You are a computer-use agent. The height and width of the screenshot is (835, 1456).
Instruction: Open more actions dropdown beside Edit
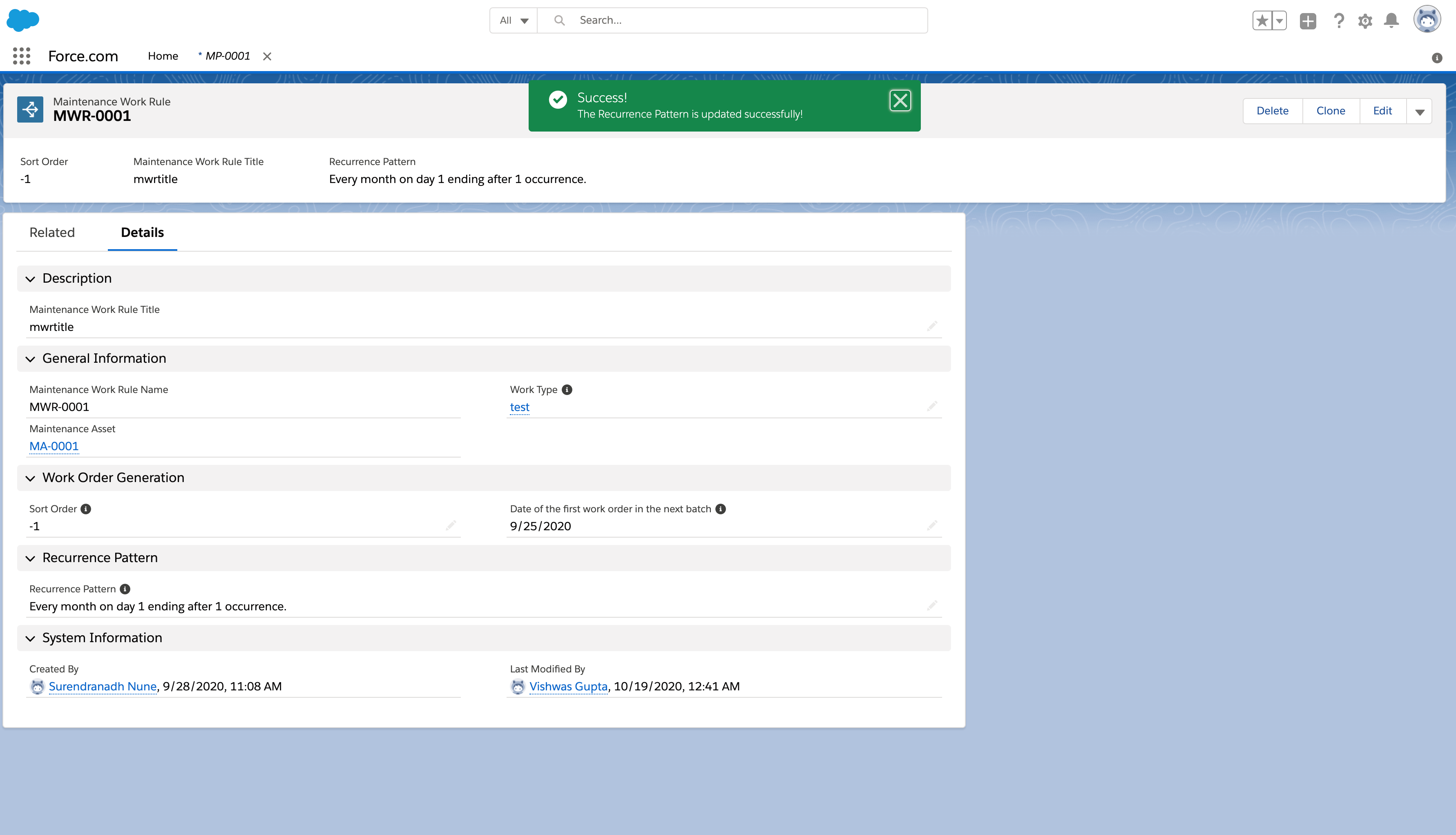pyautogui.click(x=1419, y=111)
